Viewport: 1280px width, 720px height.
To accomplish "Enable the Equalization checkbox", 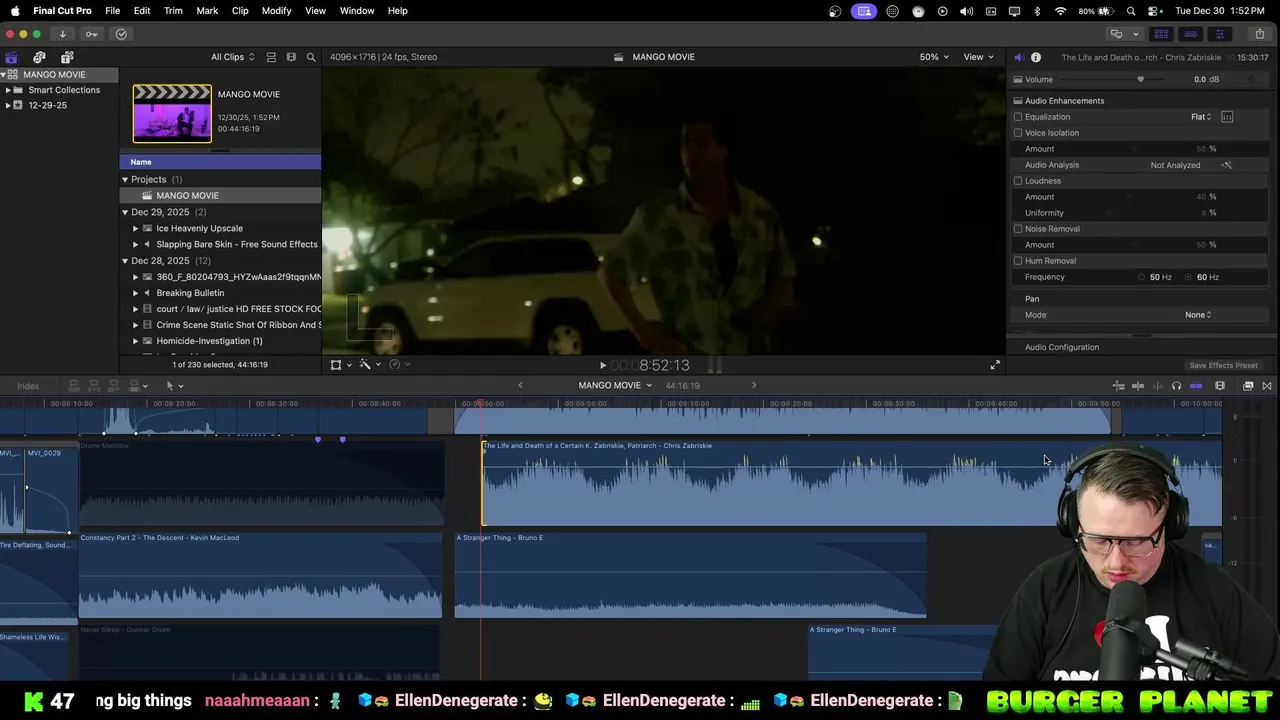I will click(1018, 117).
